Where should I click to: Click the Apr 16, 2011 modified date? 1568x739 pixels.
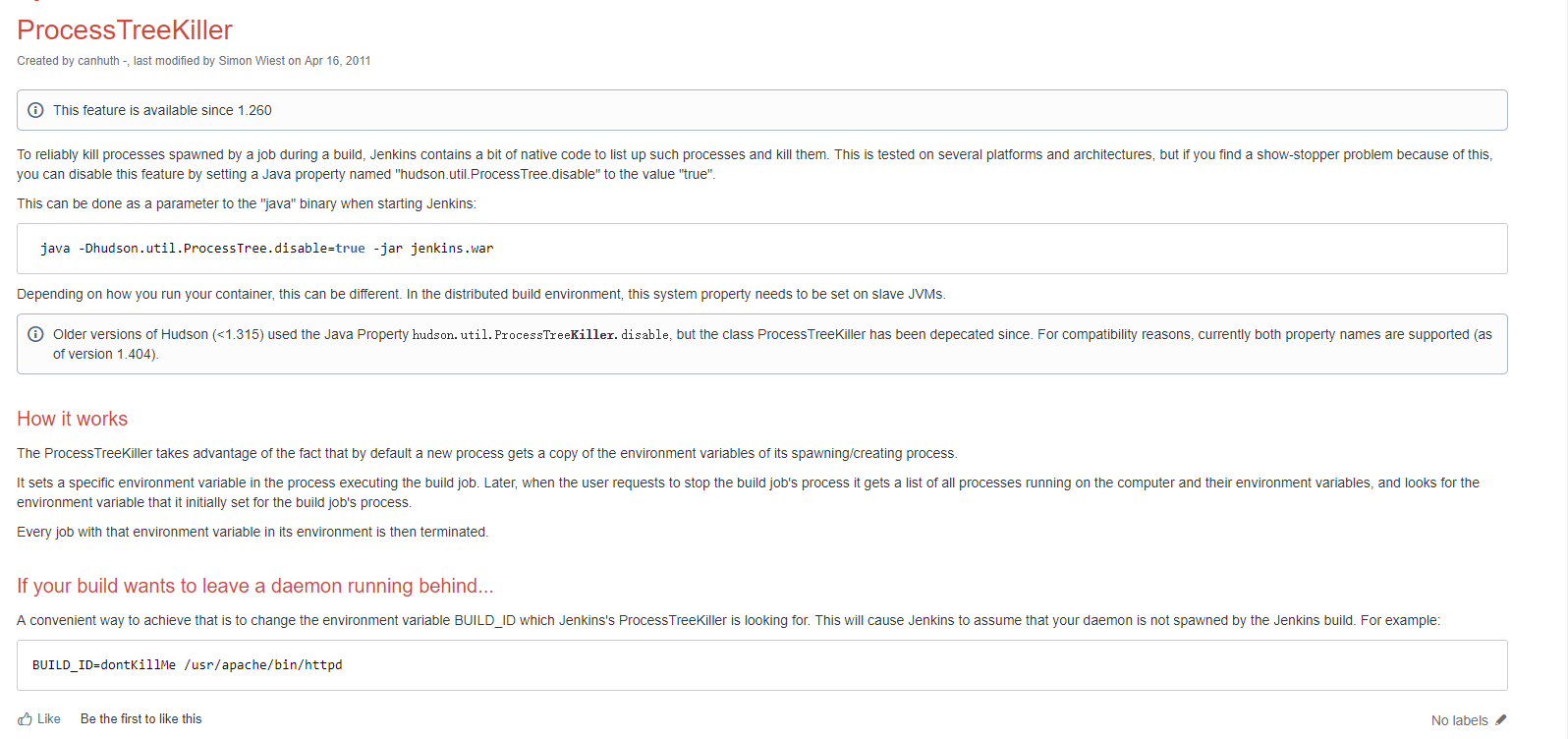(x=338, y=61)
